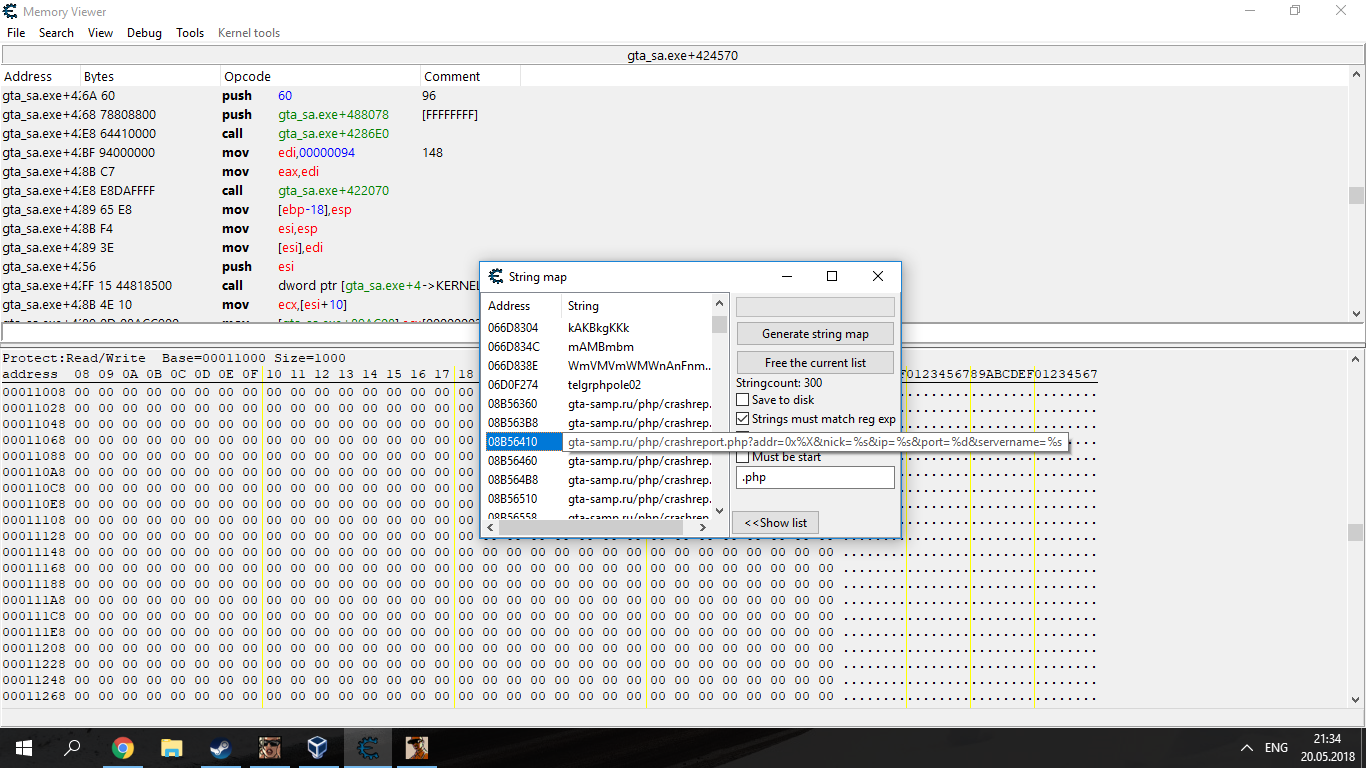The width and height of the screenshot is (1366, 768).
Task: Click hex row address 00011268
Action: [x=34, y=696]
